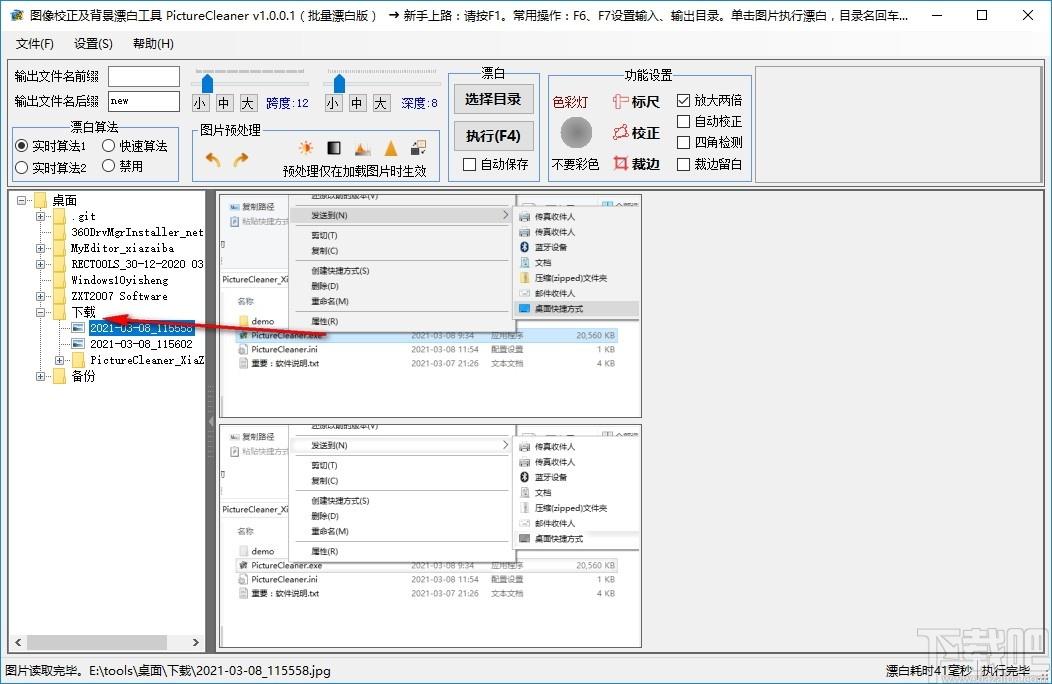Set 深度 to 小
Viewport: 1052px width, 684px height.
pyautogui.click(x=333, y=103)
